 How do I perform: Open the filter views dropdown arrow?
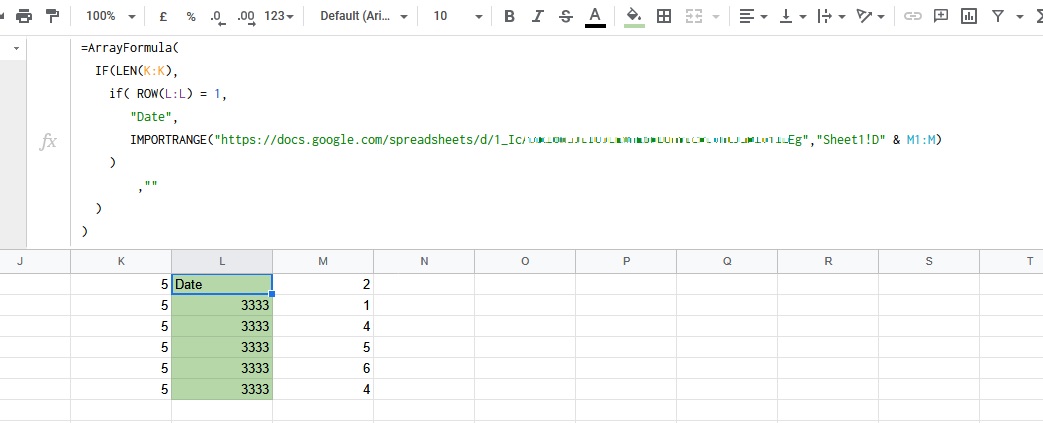click(1020, 17)
